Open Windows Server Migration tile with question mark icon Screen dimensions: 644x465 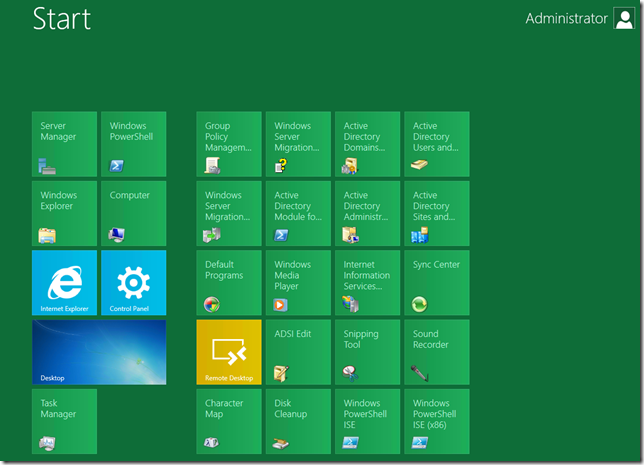tap(298, 144)
